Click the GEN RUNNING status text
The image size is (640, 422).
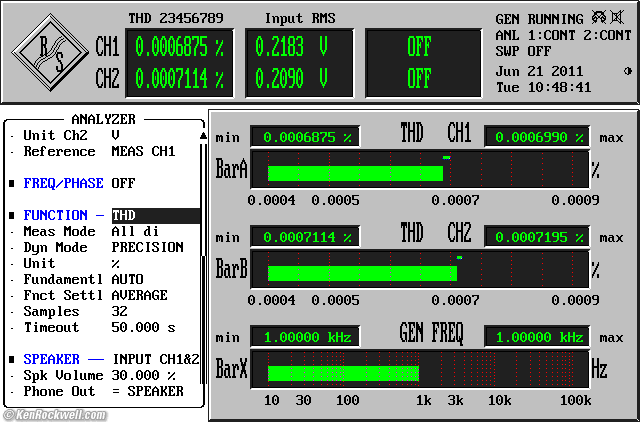click(x=540, y=19)
